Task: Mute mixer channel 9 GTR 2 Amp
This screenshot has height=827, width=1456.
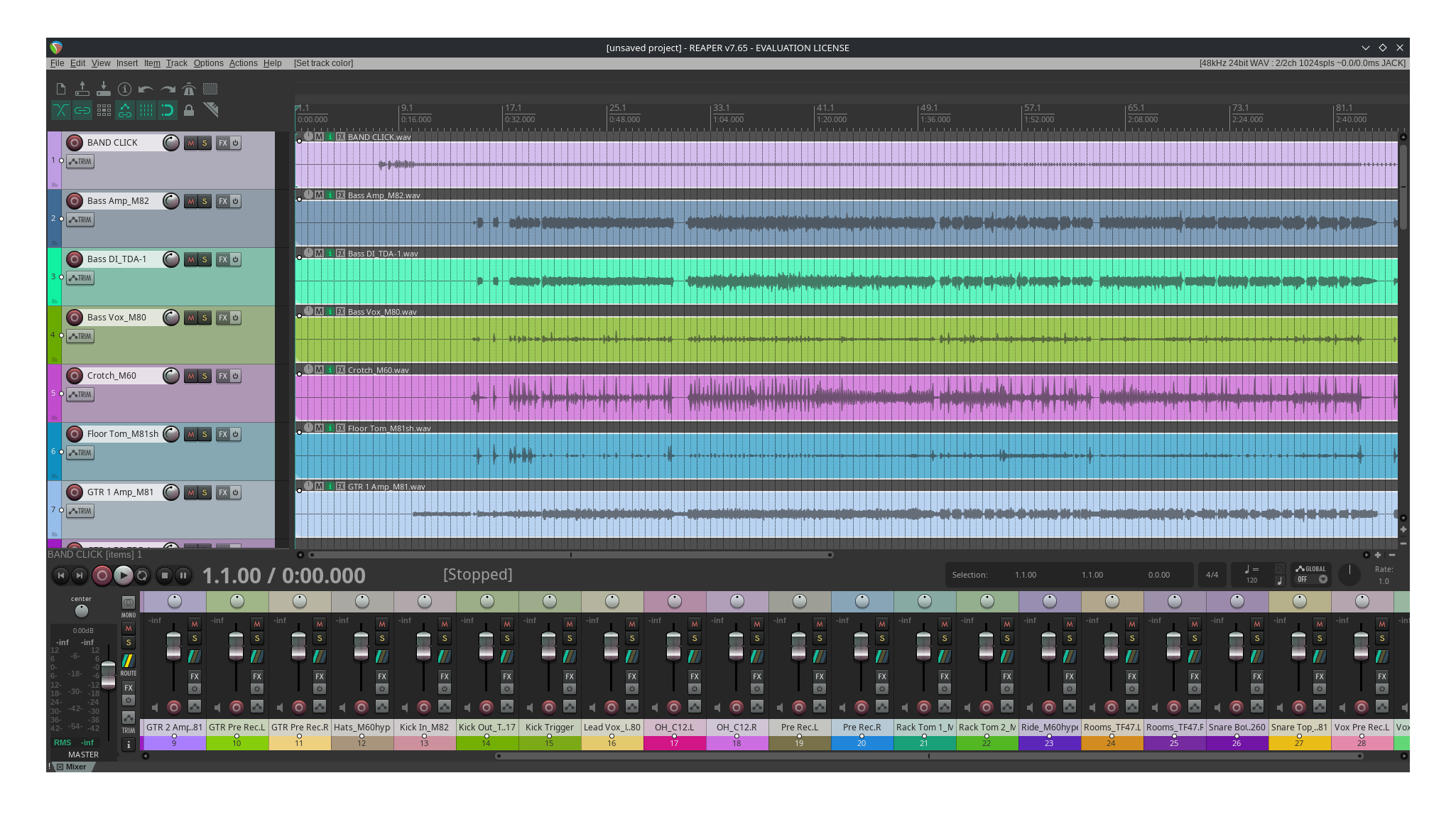Action: [x=195, y=624]
